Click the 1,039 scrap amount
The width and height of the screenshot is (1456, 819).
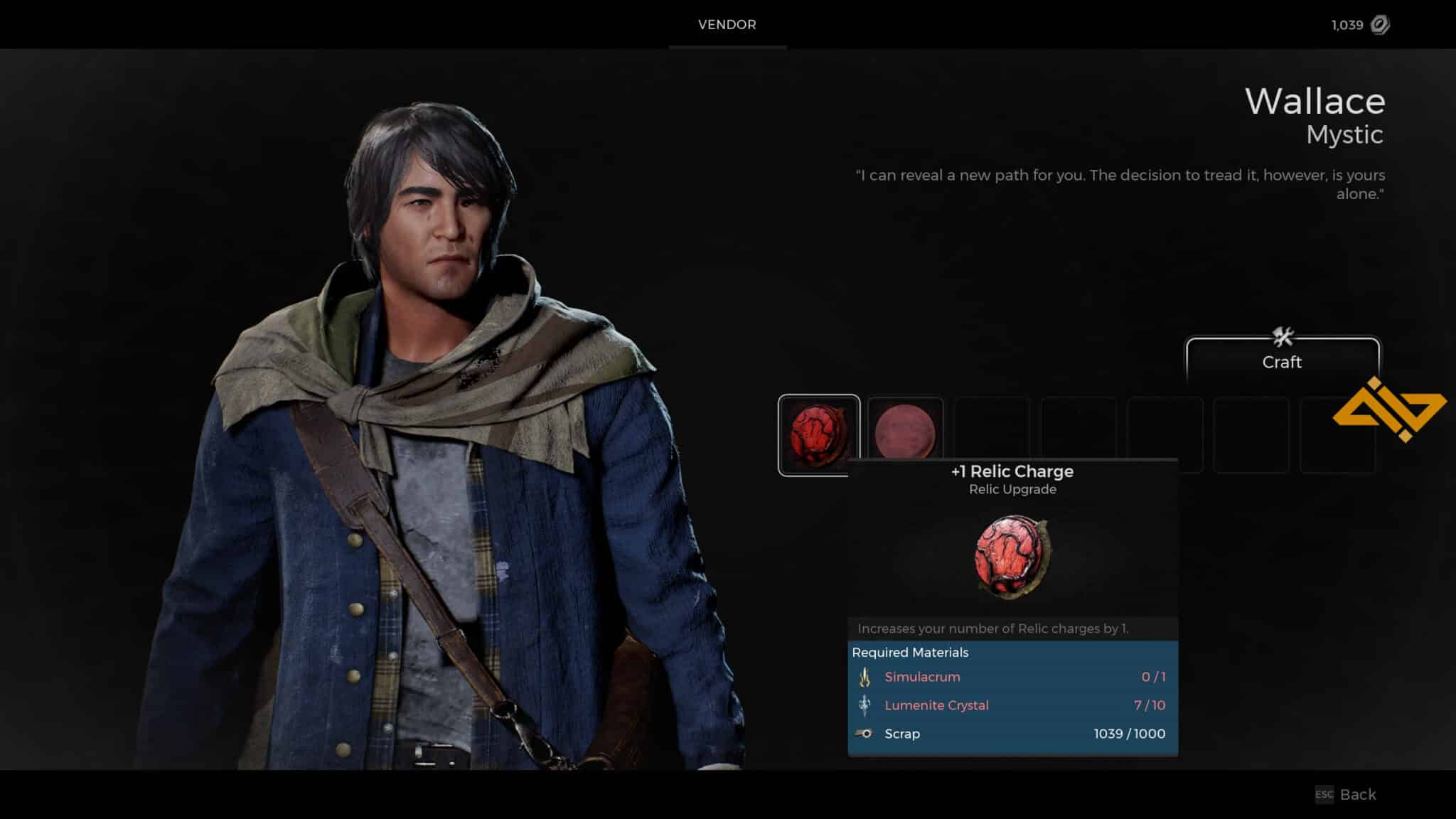(1347, 25)
